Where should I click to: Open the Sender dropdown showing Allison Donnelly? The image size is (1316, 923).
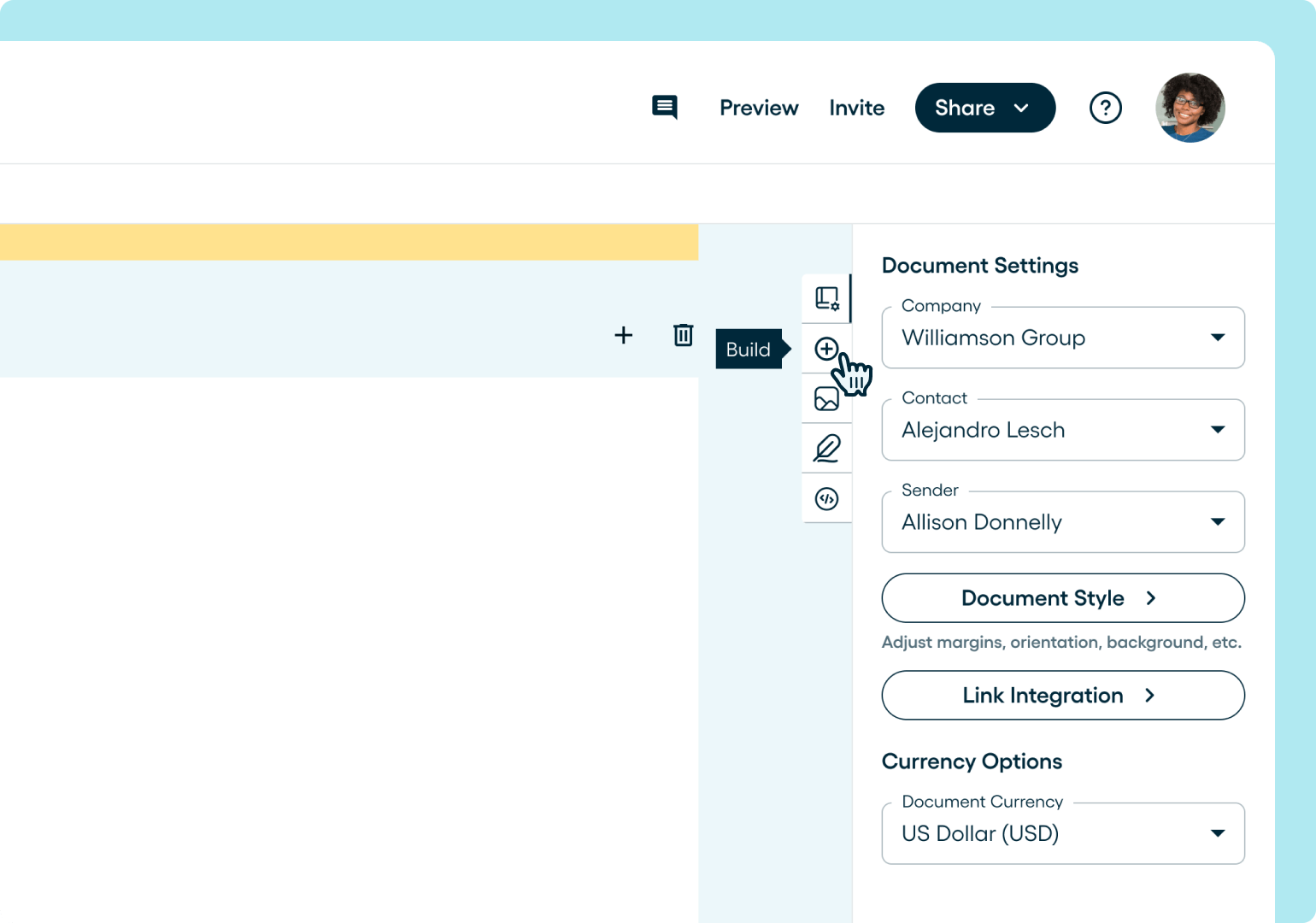pos(1062,522)
